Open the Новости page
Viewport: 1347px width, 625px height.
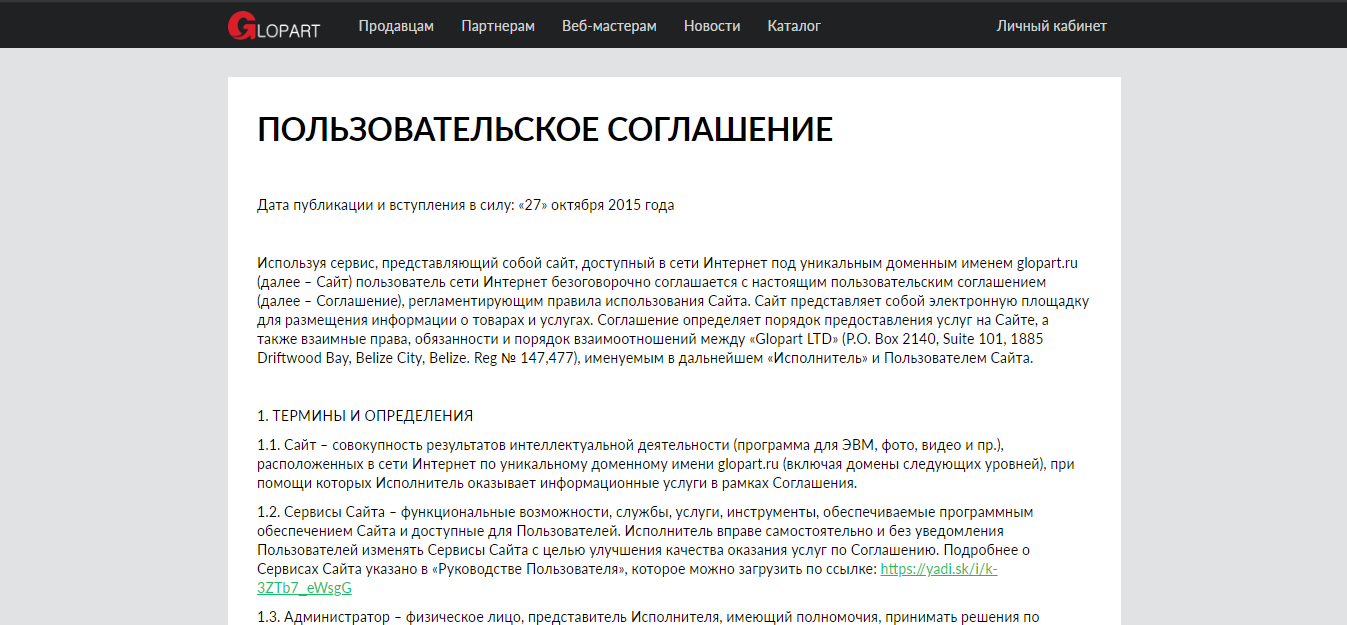(x=712, y=26)
